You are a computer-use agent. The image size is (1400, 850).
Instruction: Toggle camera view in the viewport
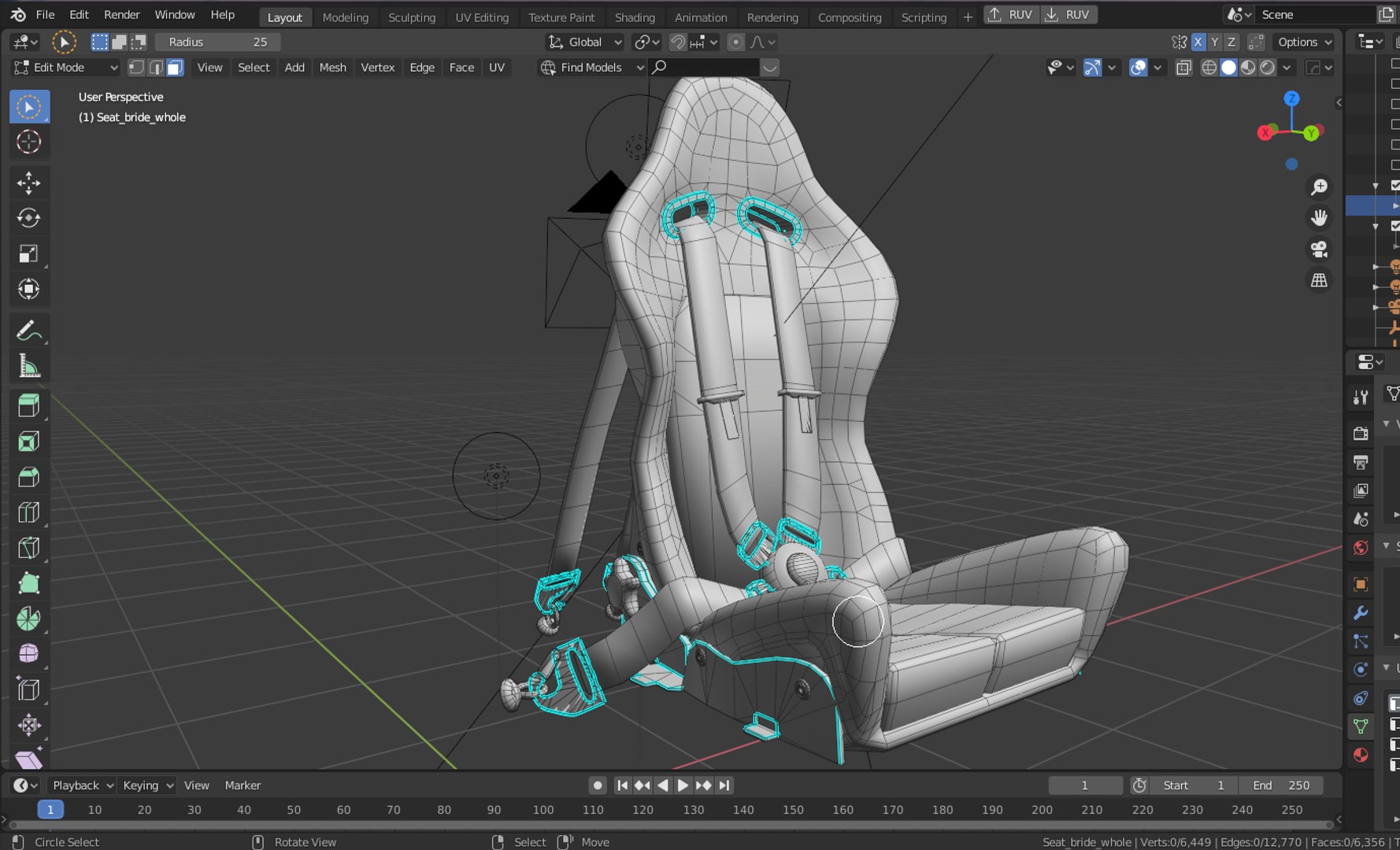(x=1319, y=249)
